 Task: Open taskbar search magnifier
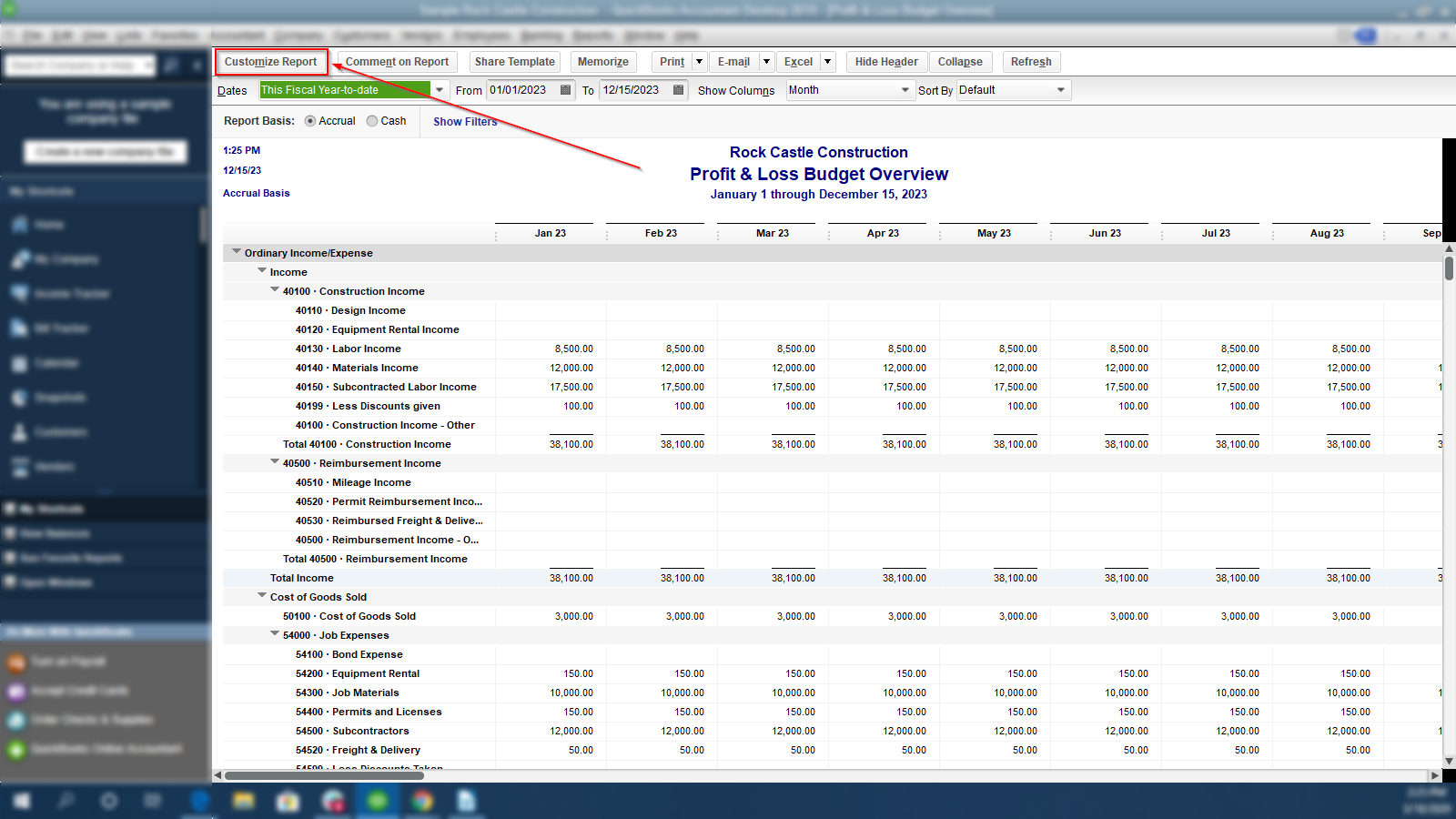pos(66,801)
